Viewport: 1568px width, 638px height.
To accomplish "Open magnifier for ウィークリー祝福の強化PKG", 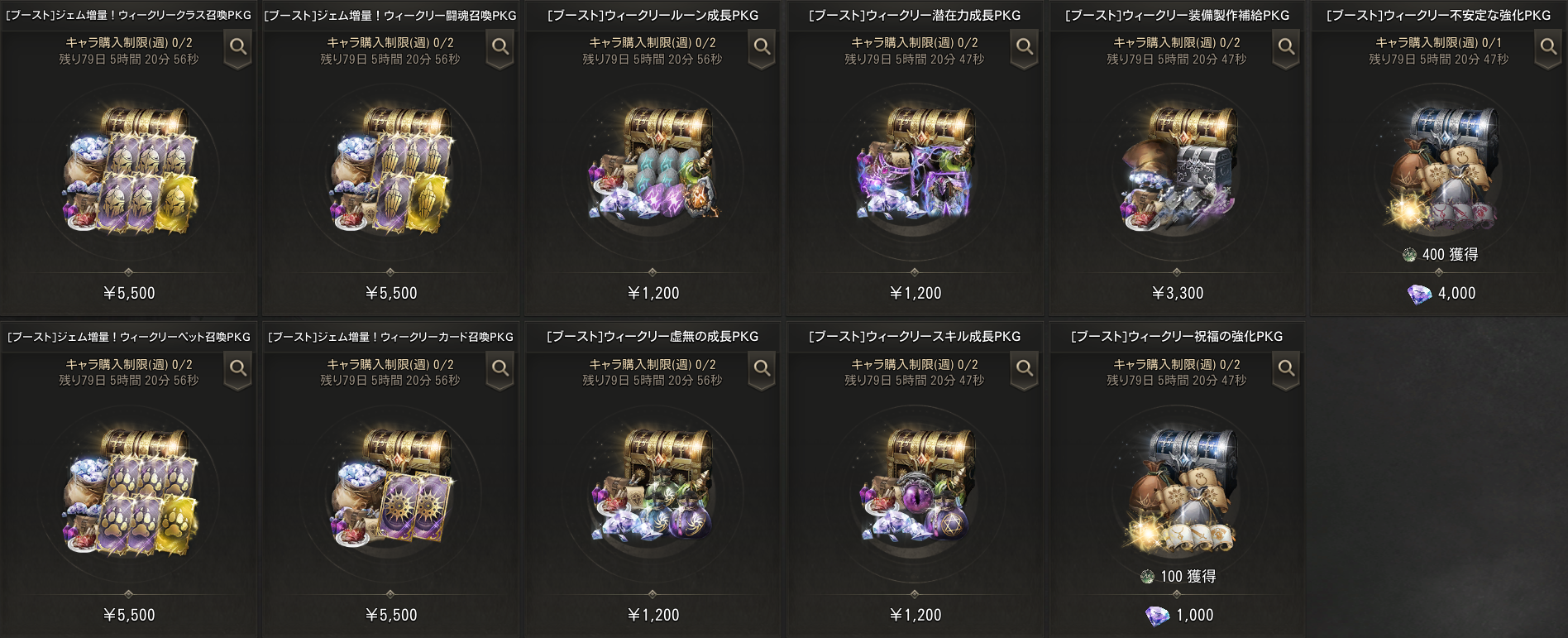I will pos(1287,369).
